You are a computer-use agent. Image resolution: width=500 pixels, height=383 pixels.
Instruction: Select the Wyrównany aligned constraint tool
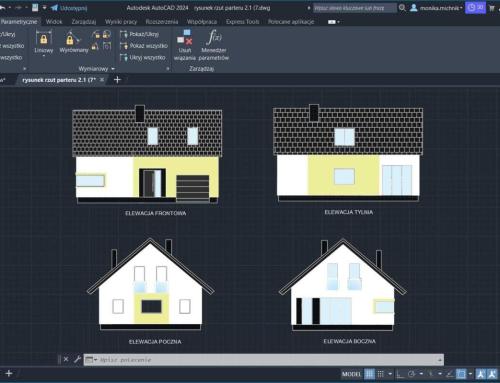coord(74,42)
